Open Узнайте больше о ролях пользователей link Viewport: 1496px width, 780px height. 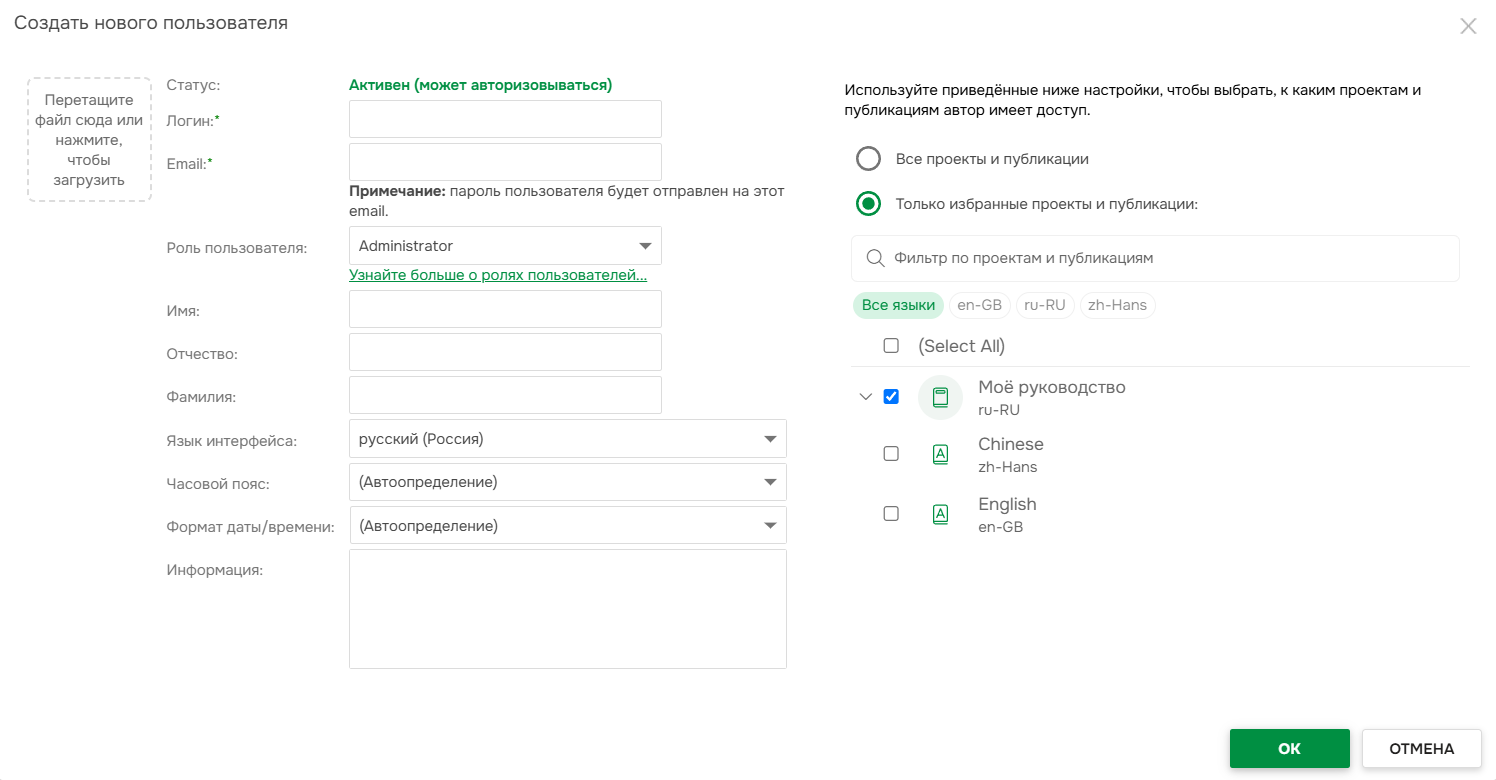497,275
